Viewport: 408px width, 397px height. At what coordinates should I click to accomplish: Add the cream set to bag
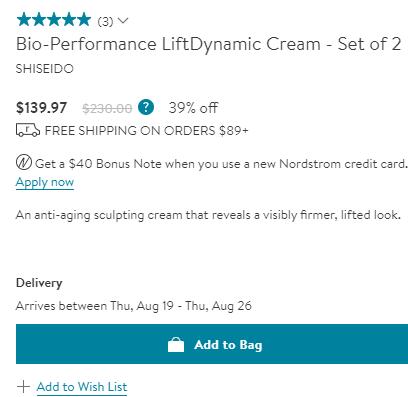[x=212, y=344]
